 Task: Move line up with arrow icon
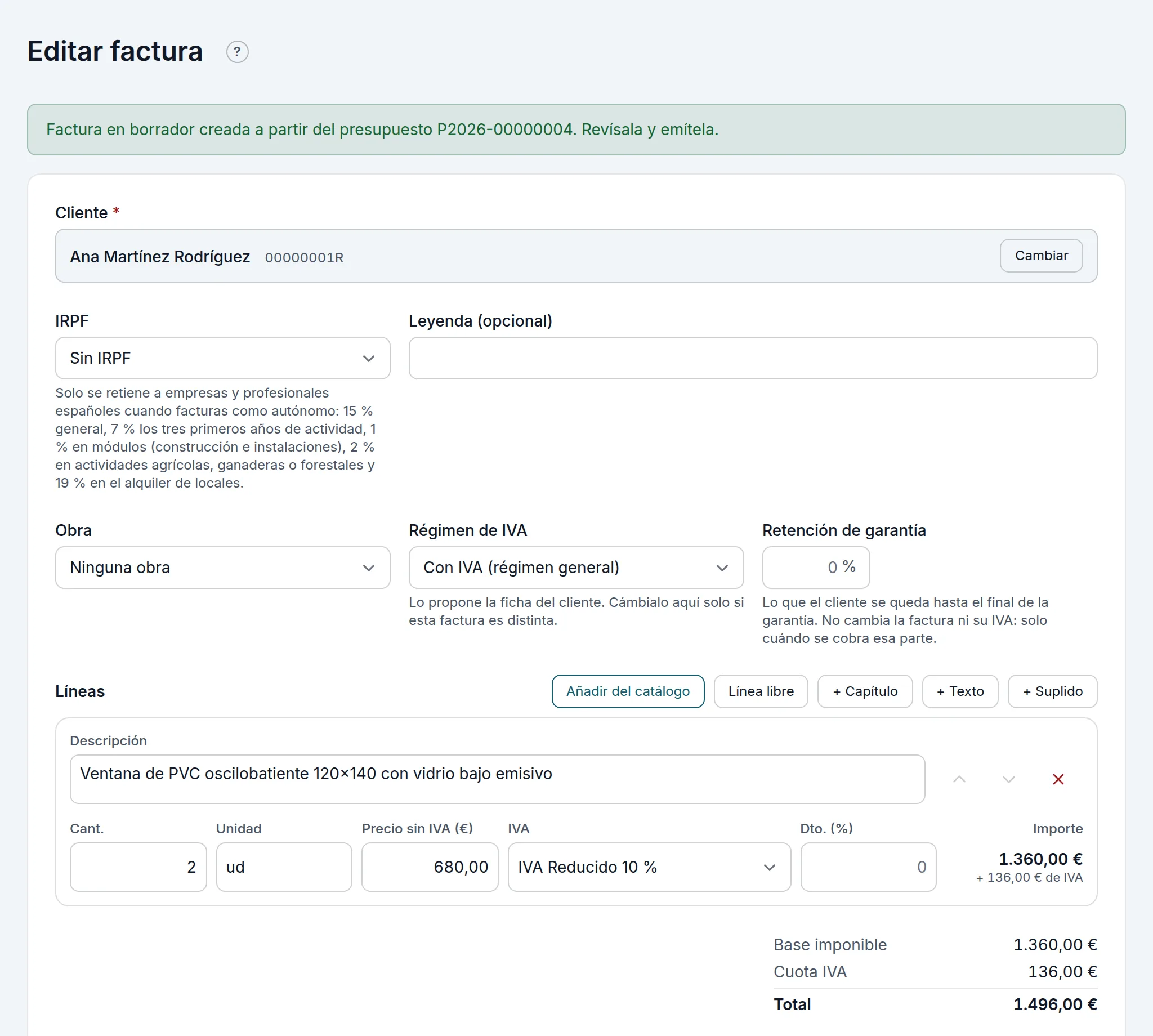959,779
